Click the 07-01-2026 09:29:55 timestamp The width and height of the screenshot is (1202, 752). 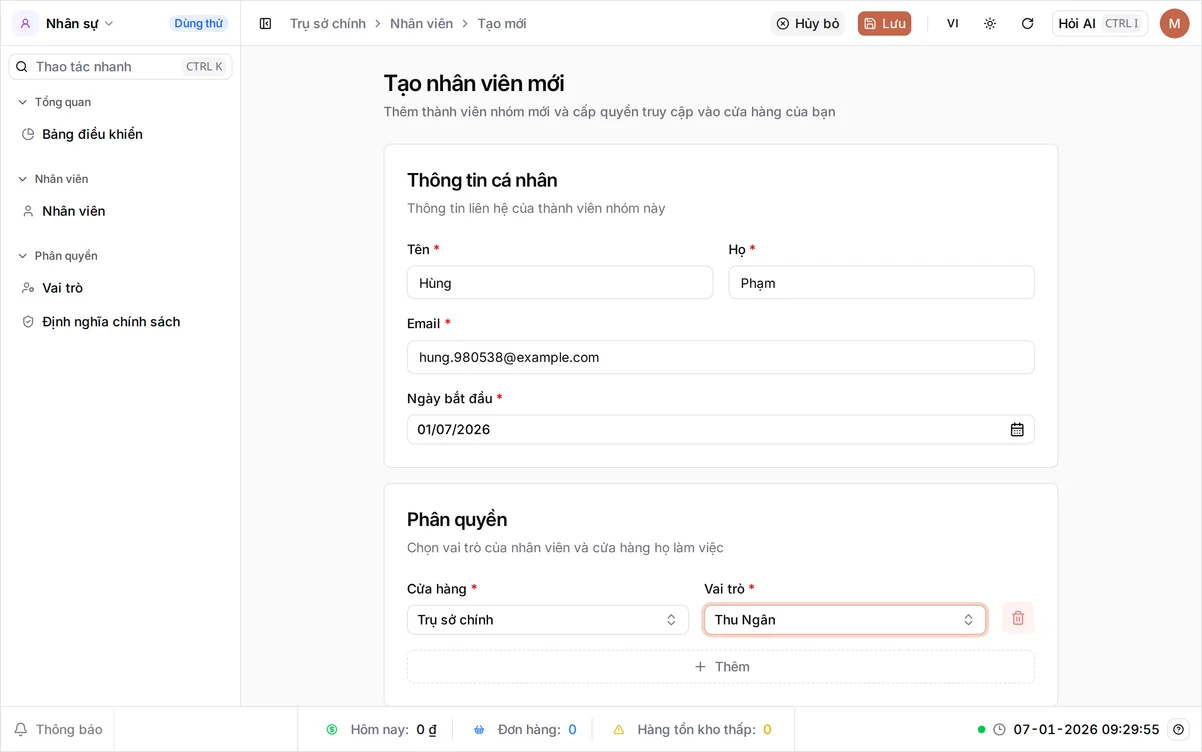1086,730
